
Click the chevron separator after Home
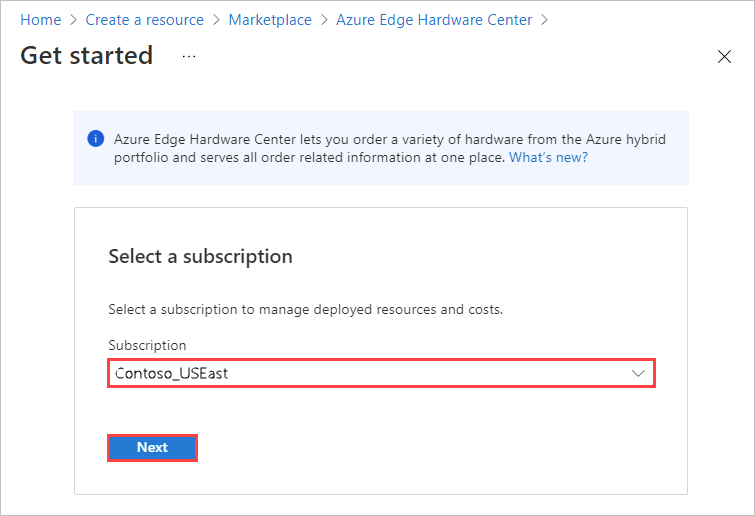tap(73, 20)
